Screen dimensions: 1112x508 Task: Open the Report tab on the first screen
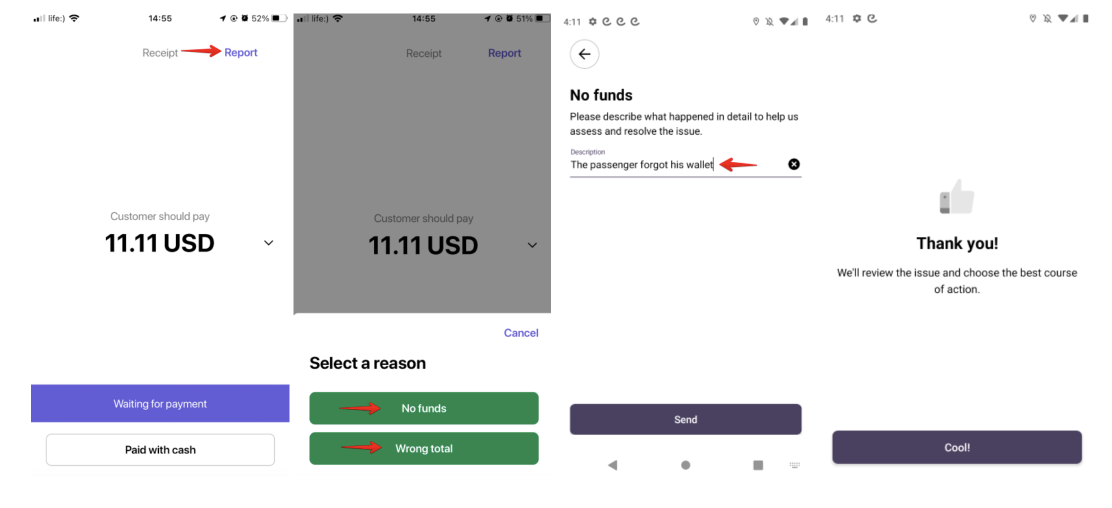pyautogui.click(x=241, y=53)
